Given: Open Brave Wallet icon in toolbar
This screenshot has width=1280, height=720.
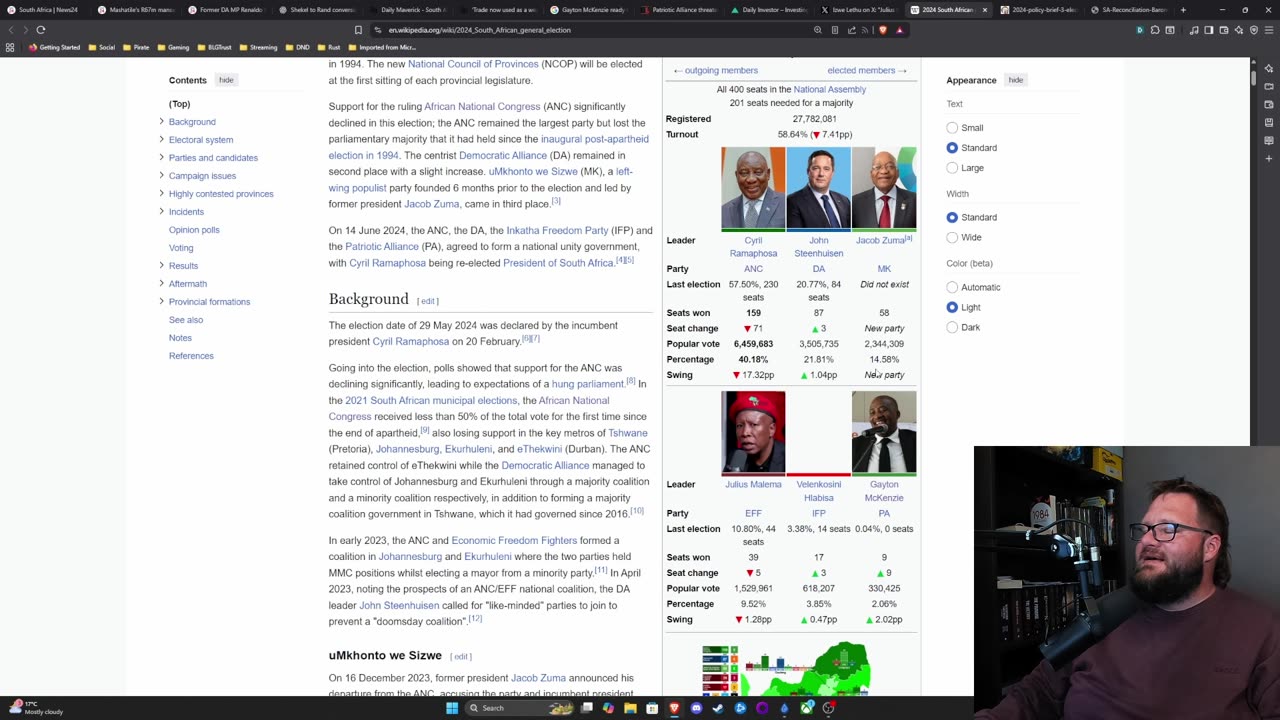Looking at the screenshot, I should pos(1224,30).
